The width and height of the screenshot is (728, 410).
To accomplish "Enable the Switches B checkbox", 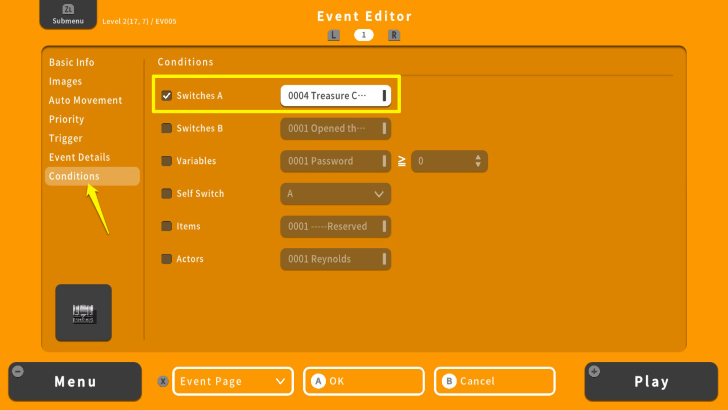I will [166, 128].
